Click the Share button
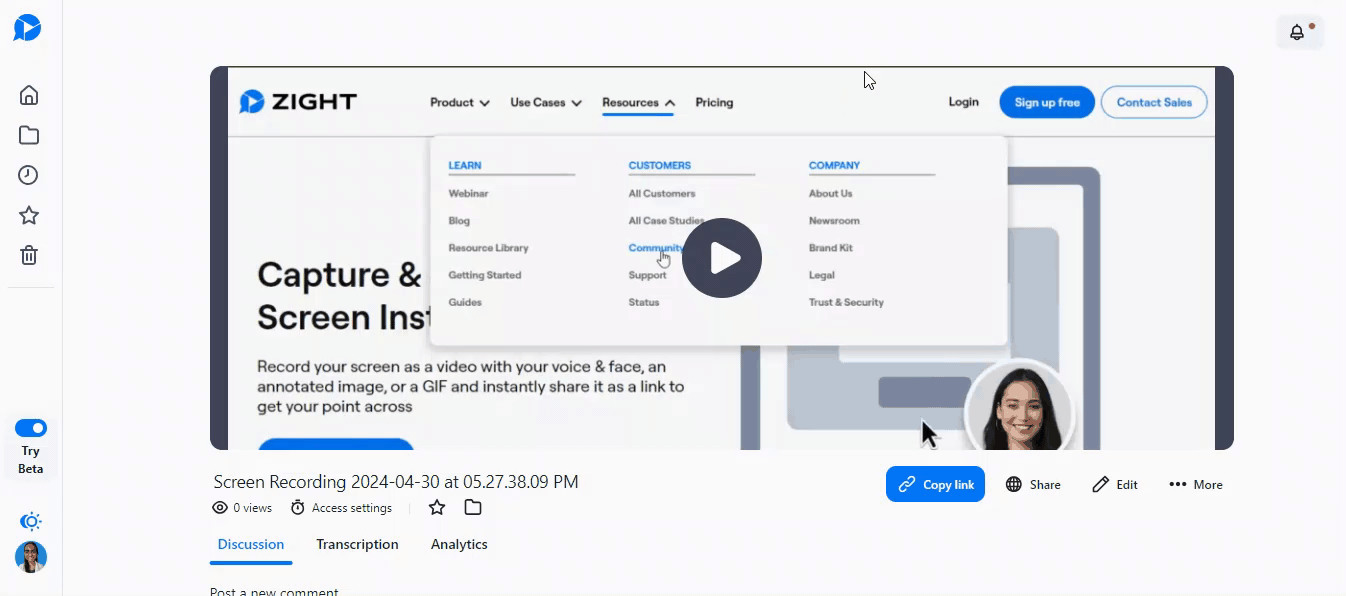The width and height of the screenshot is (1346, 596). pos(1033,484)
